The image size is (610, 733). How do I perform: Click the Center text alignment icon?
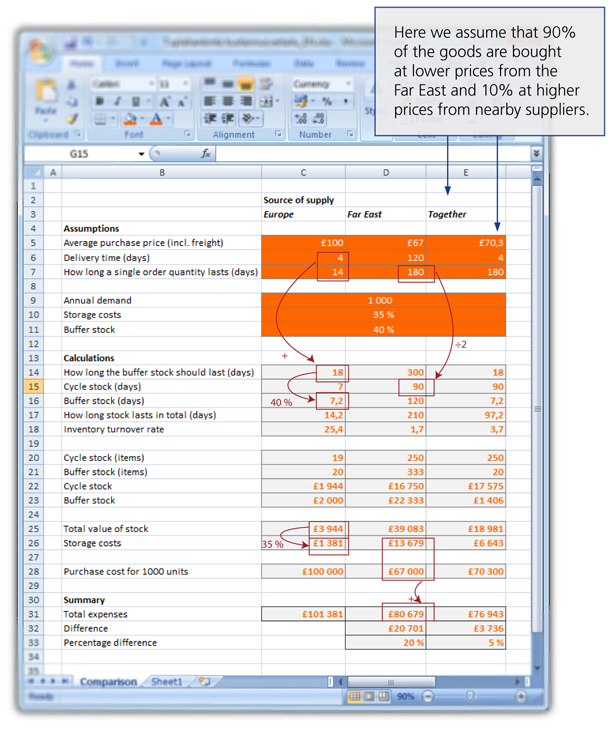pyautogui.click(x=228, y=101)
